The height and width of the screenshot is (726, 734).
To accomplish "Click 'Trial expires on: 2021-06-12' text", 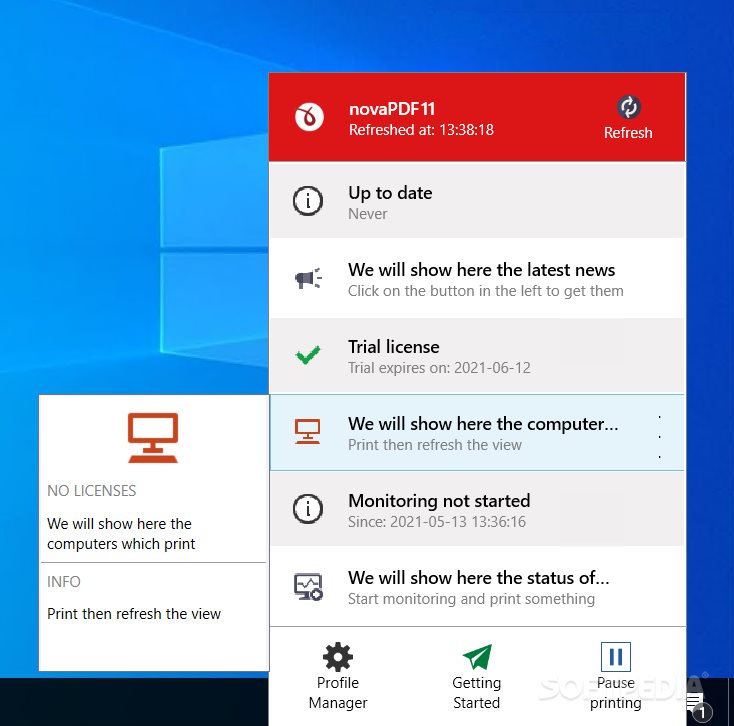I will [x=439, y=368].
